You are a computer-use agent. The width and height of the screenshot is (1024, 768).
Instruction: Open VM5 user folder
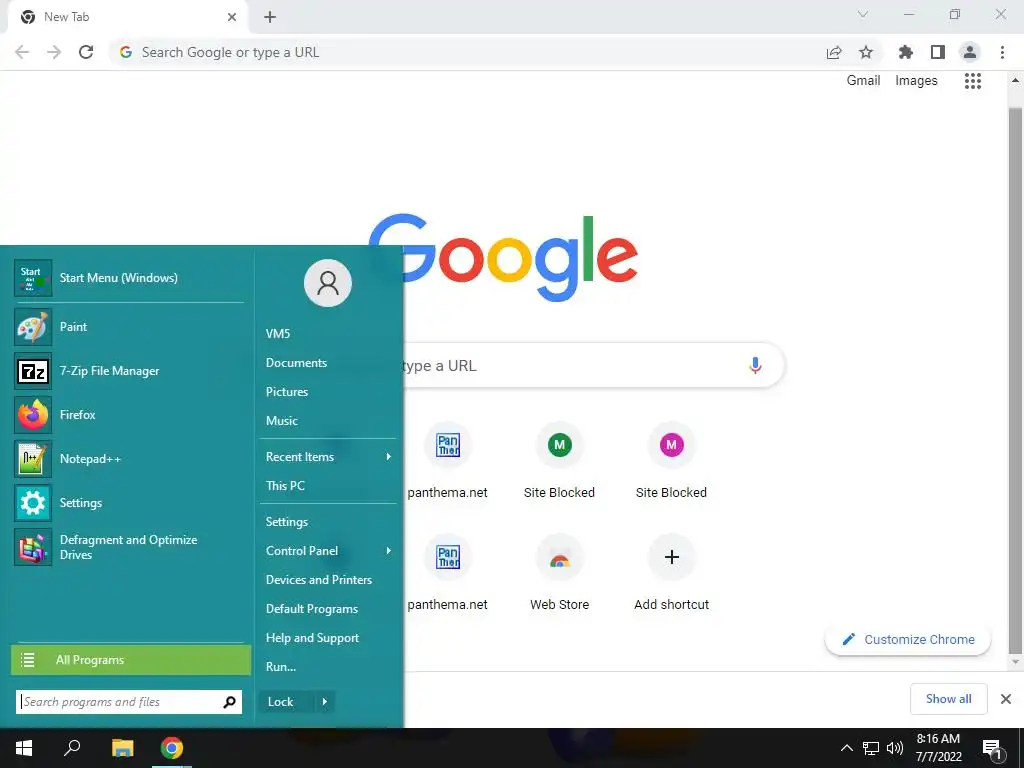[x=278, y=334]
